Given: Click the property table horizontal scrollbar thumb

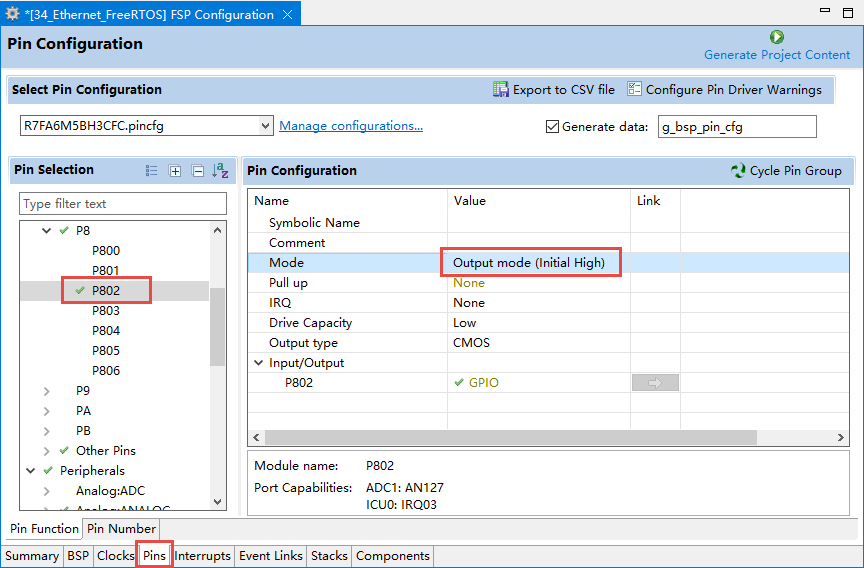Looking at the screenshot, I should [x=511, y=437].
